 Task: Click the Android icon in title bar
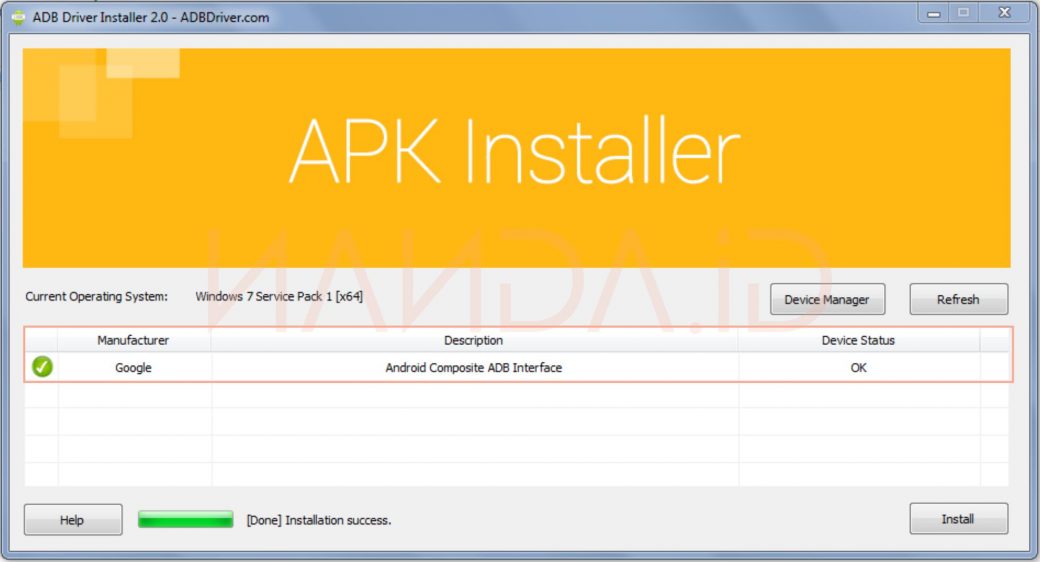coord(18,17)
